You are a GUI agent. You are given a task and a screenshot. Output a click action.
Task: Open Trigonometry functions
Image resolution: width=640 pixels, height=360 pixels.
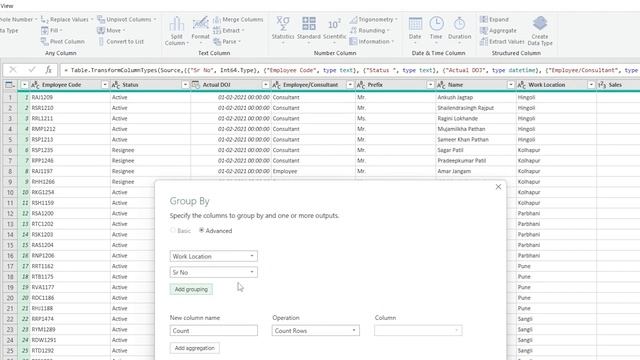[x=373, y=20]
